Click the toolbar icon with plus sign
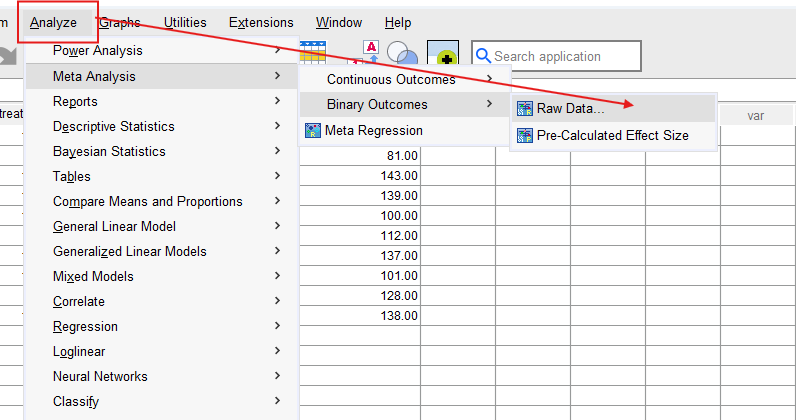This screenshot has height=420, width=796. [x=442, y=56]
